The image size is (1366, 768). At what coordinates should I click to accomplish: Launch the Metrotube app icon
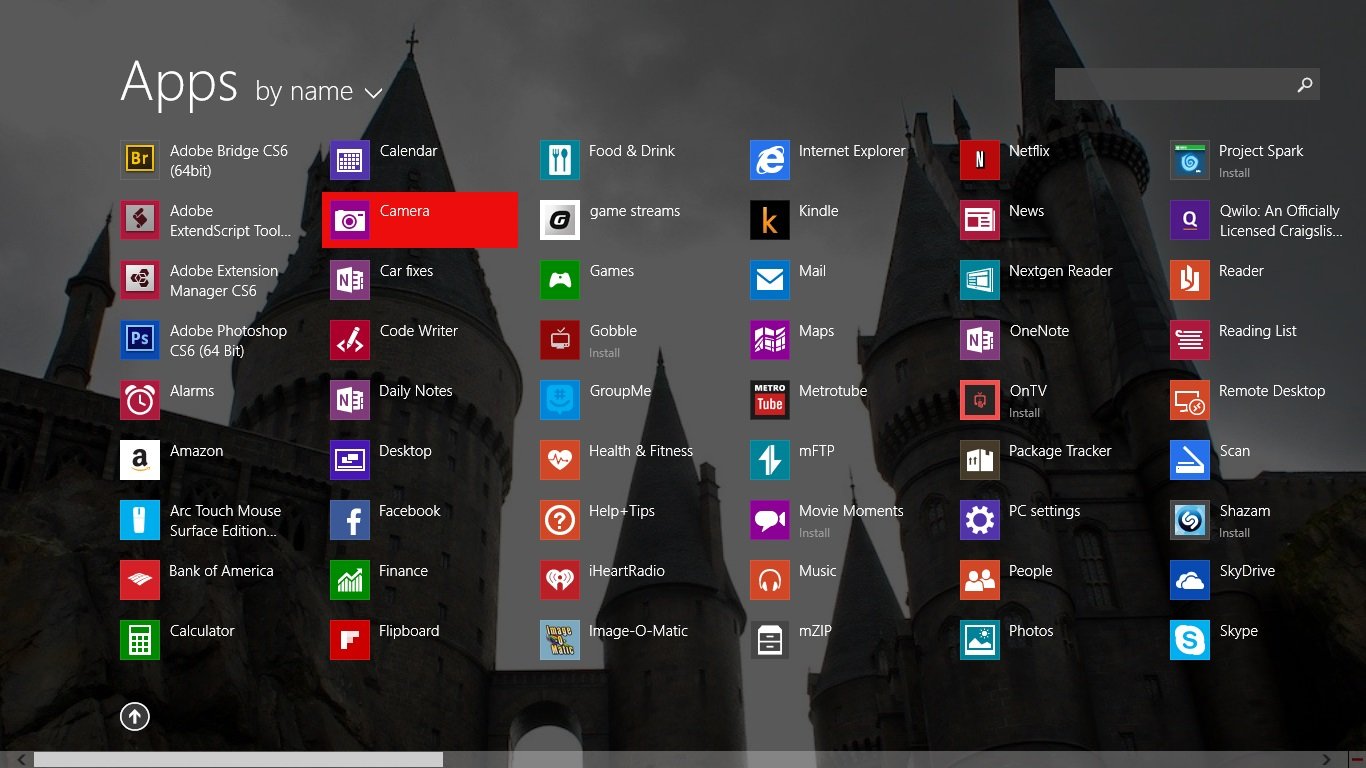point(770,400)
